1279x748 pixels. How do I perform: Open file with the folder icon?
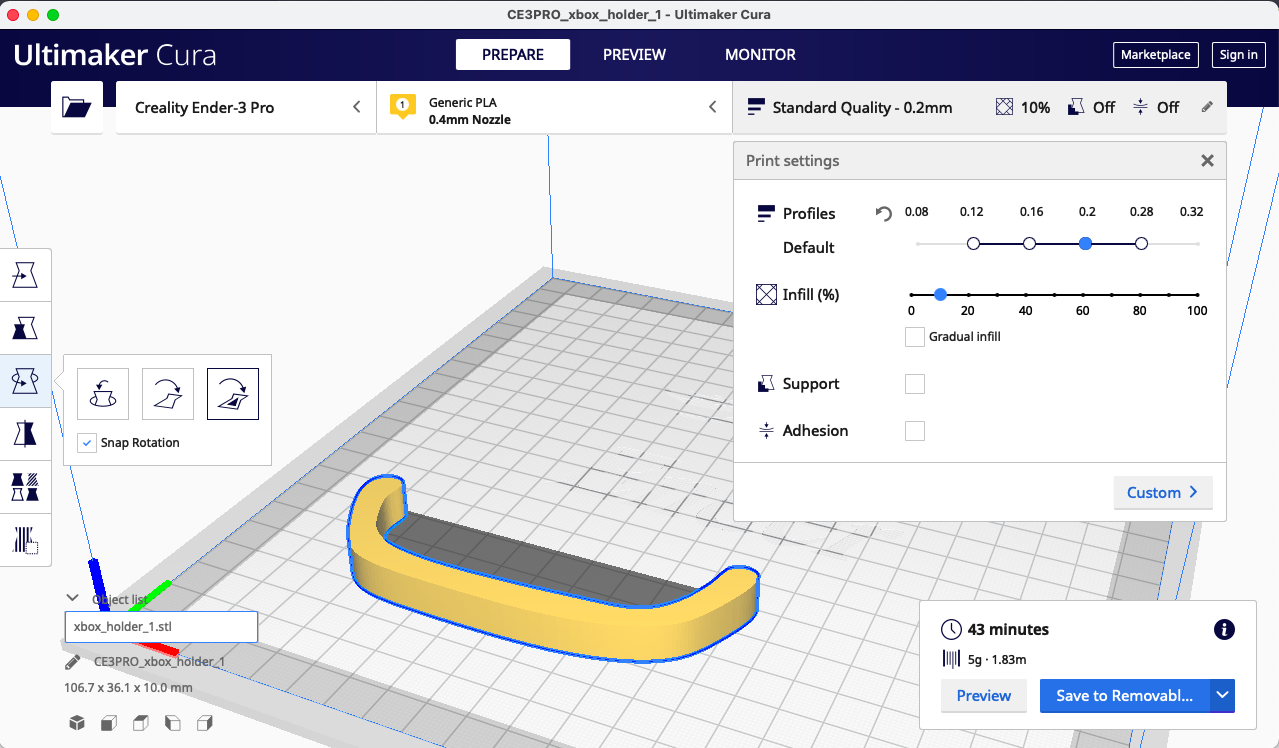pyautogui.click(x=77, y=107)
